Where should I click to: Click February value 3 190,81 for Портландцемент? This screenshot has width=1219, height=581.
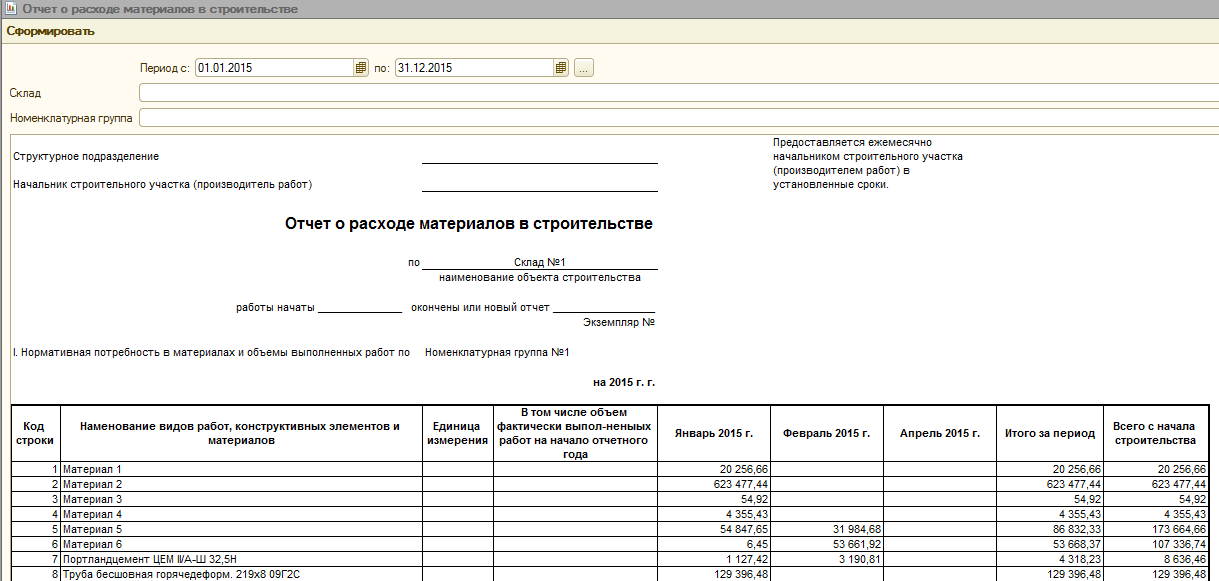[858, 559]
